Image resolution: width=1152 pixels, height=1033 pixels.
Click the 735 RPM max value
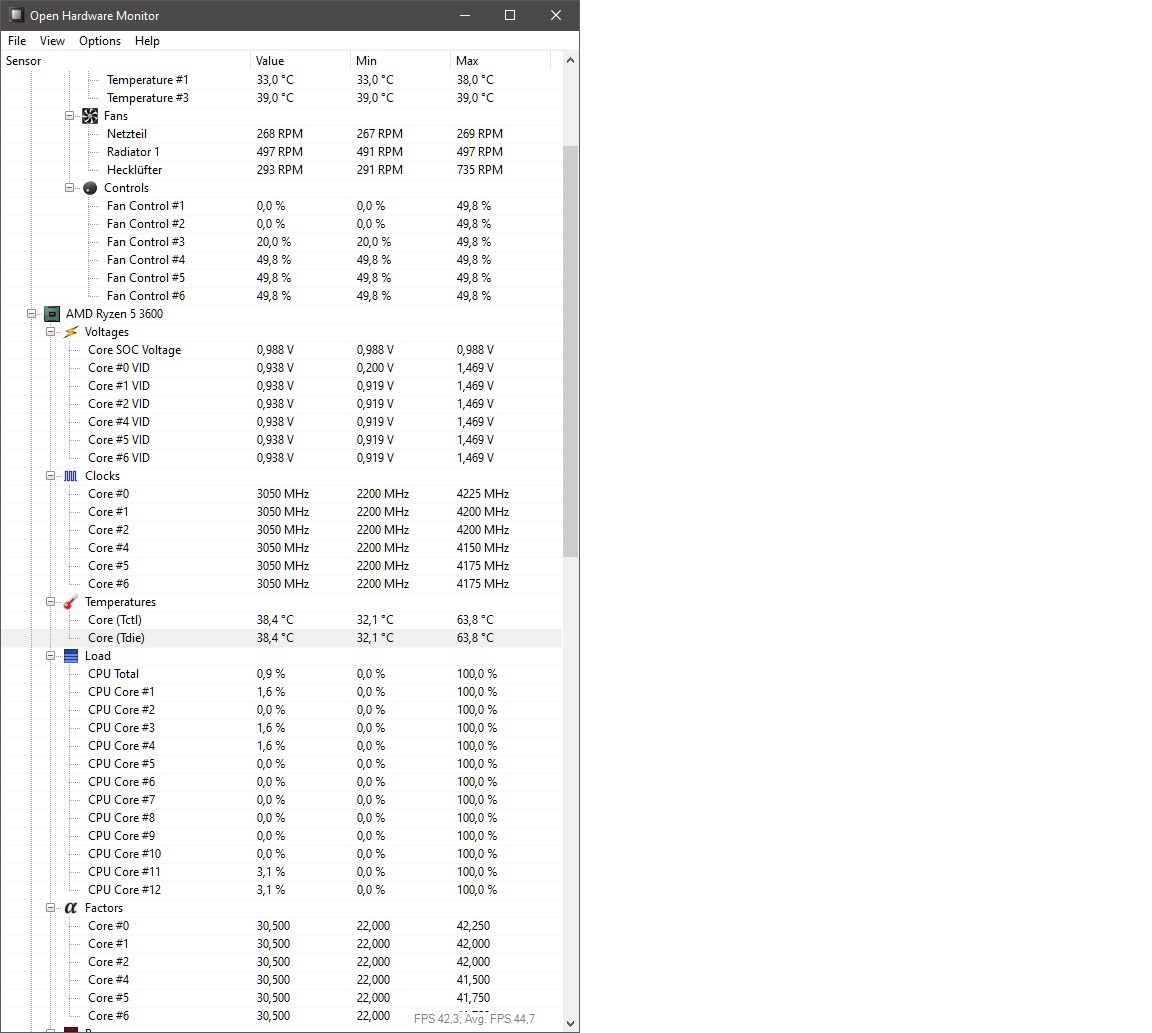(480, 170)
